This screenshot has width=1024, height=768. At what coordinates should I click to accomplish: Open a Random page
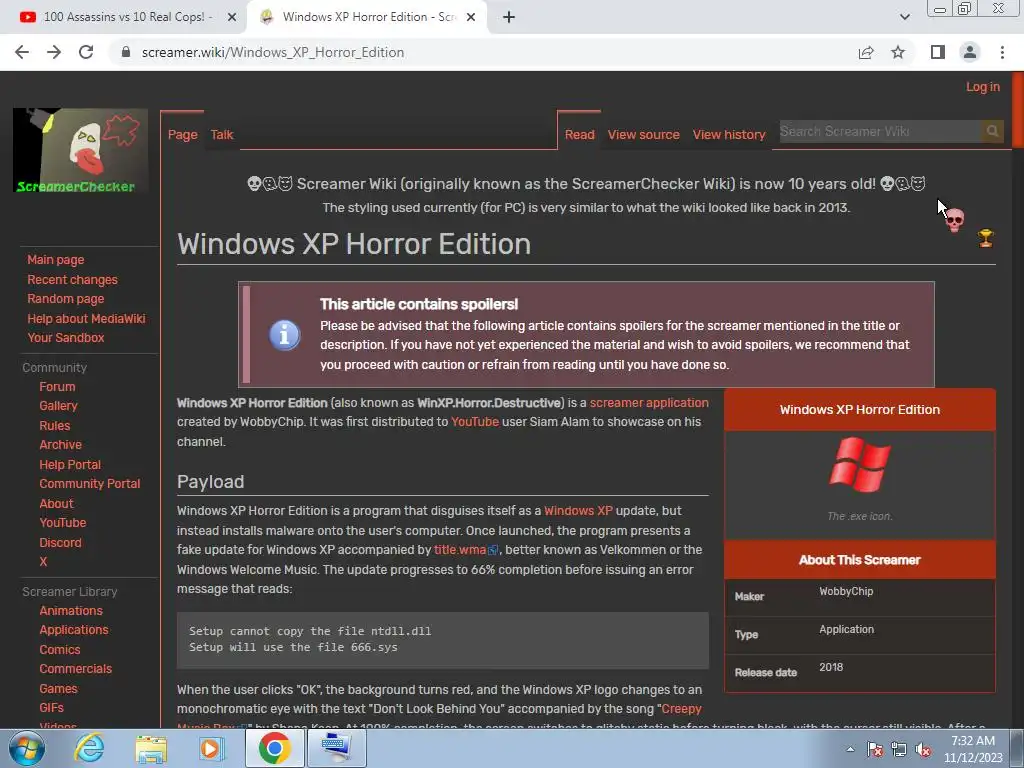click(65, 298)
